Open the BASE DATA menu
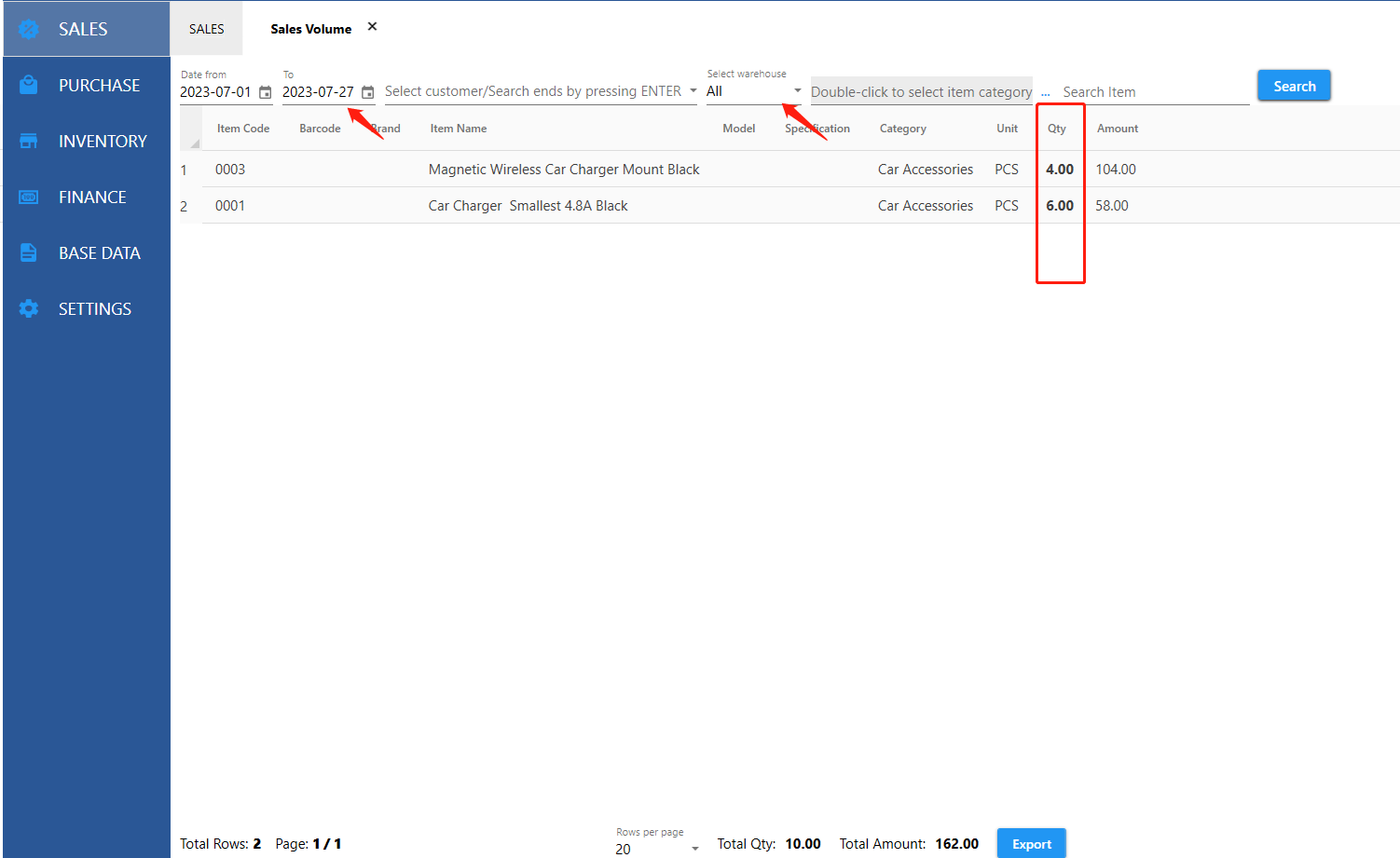Image resolution: width=1400 pixels, height=858 pixels. click(x=87, y=252)
